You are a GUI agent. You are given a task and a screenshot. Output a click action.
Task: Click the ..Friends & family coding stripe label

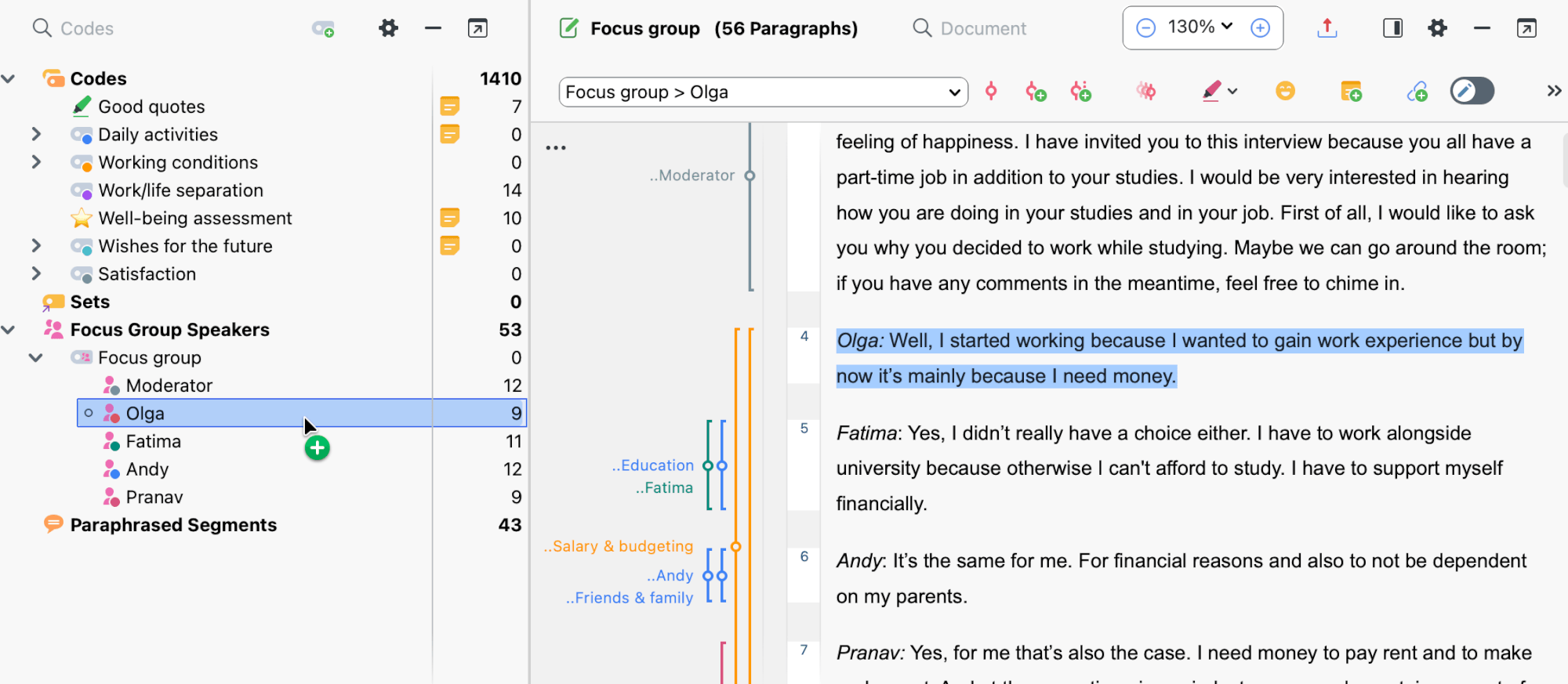[x=630, y=598]
